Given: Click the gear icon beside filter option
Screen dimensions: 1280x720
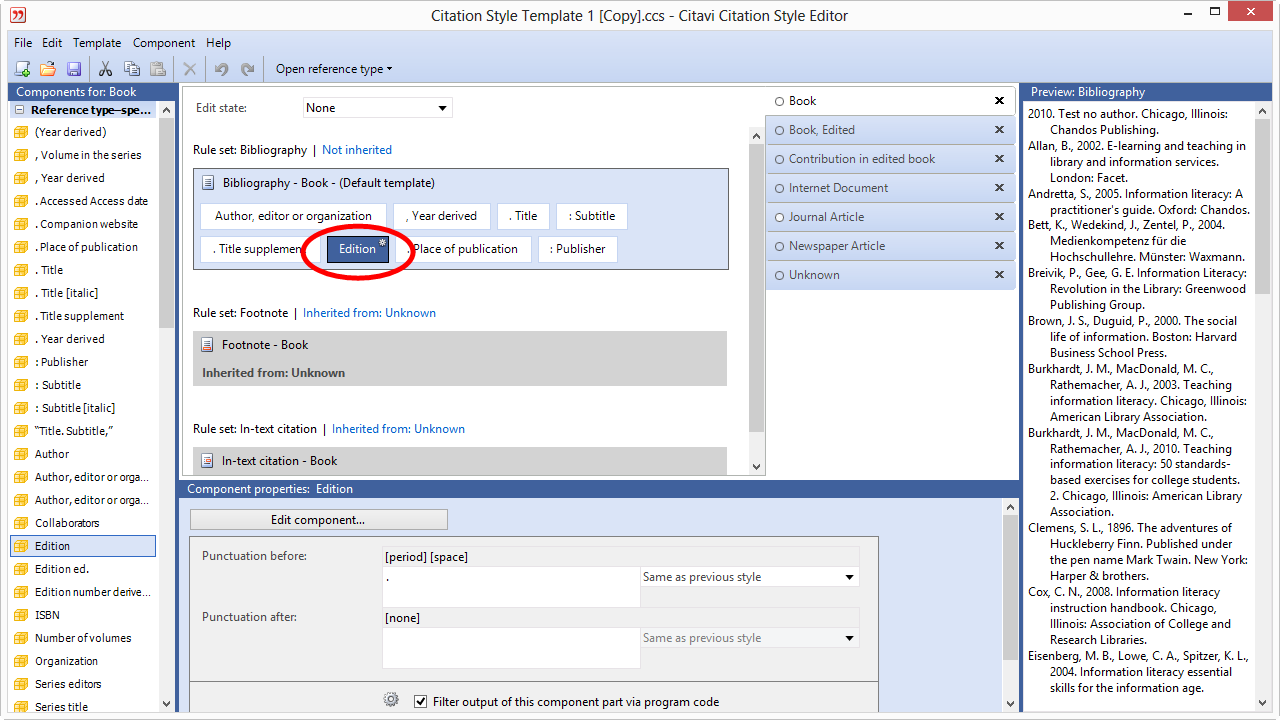Looking at the screenshot, I should tap(391, 700).
